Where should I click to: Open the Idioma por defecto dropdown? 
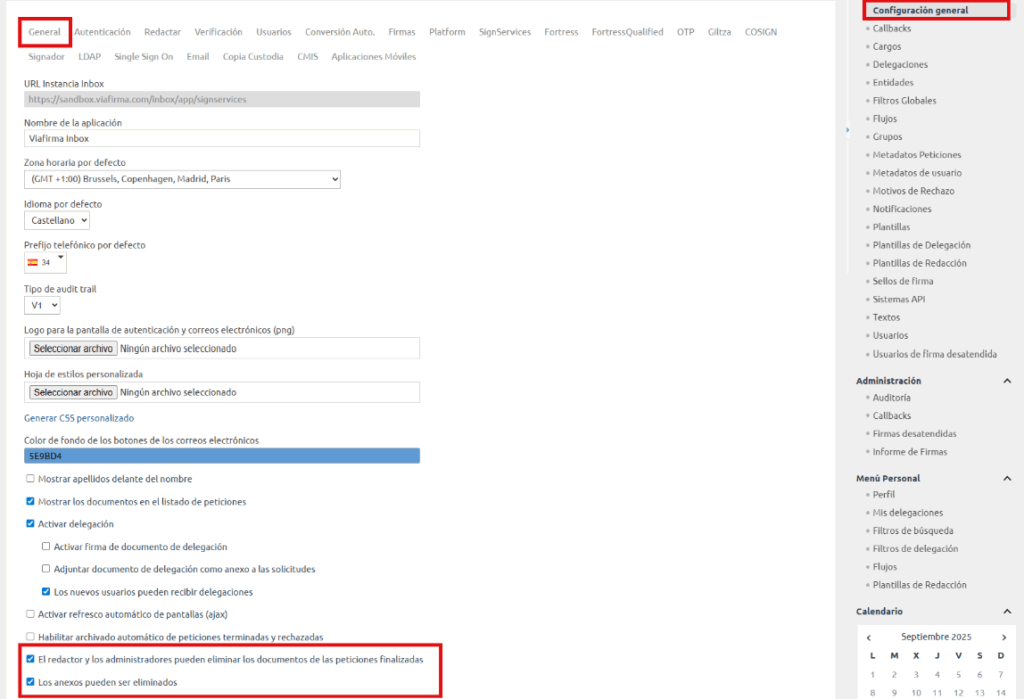(57, 220)
